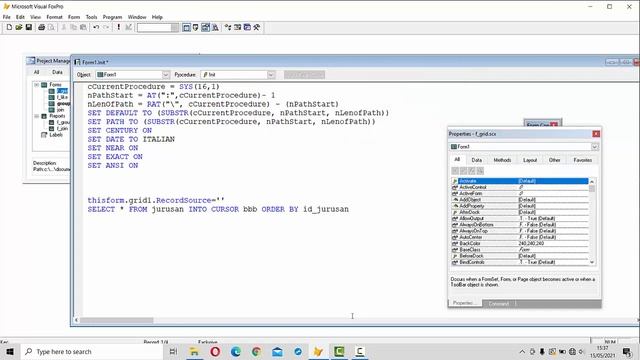Switch to the Favorites tab in Properties
This screenshot has width=640, height=360.
582,160
